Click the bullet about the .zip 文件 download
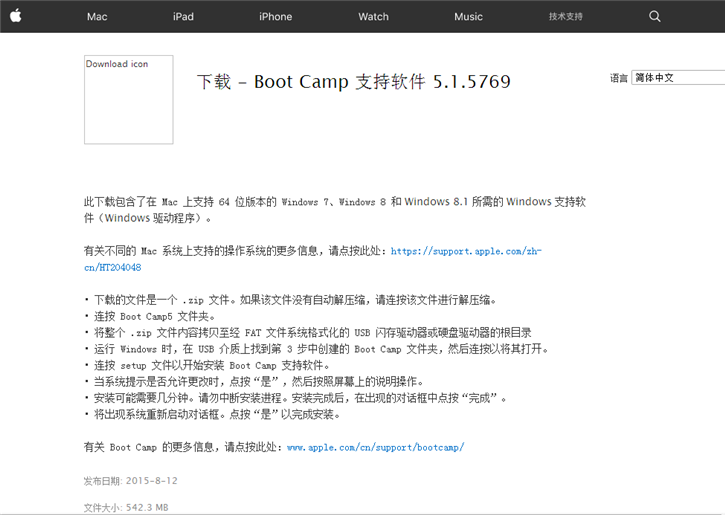The image size is (725, 515). coord(290,300)
